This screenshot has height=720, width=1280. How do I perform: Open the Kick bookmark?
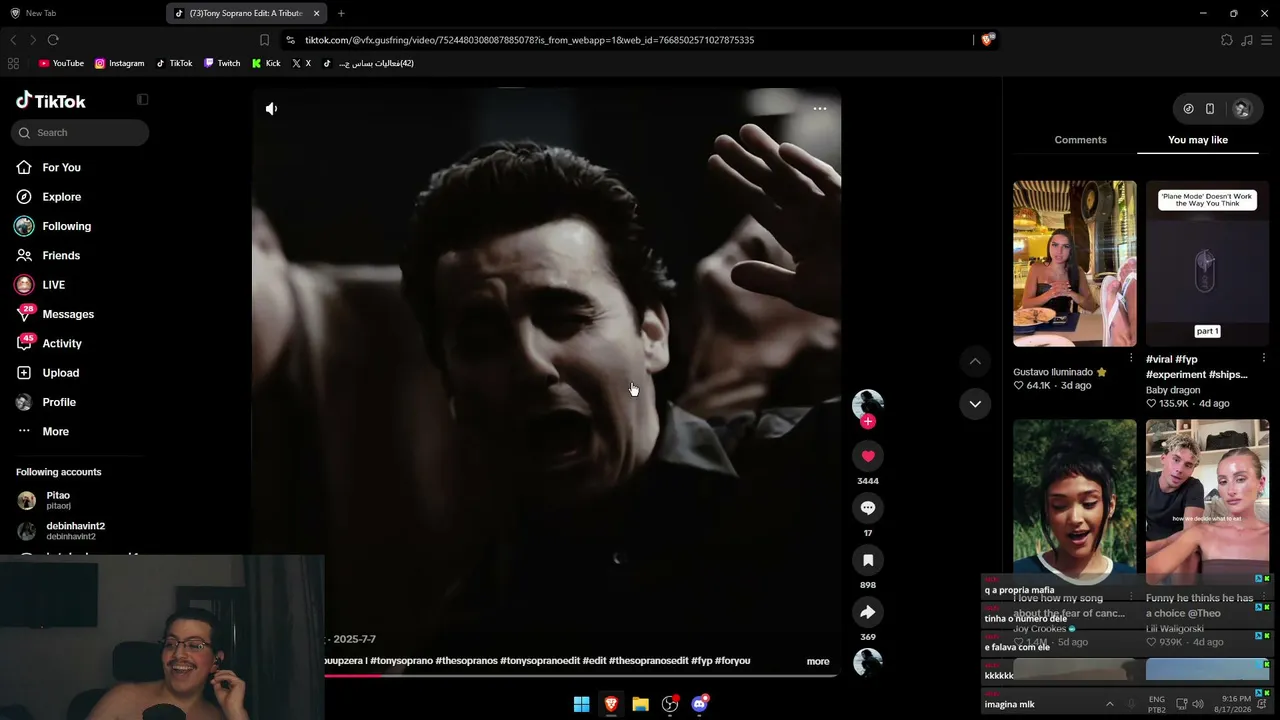tap(266, 63)
